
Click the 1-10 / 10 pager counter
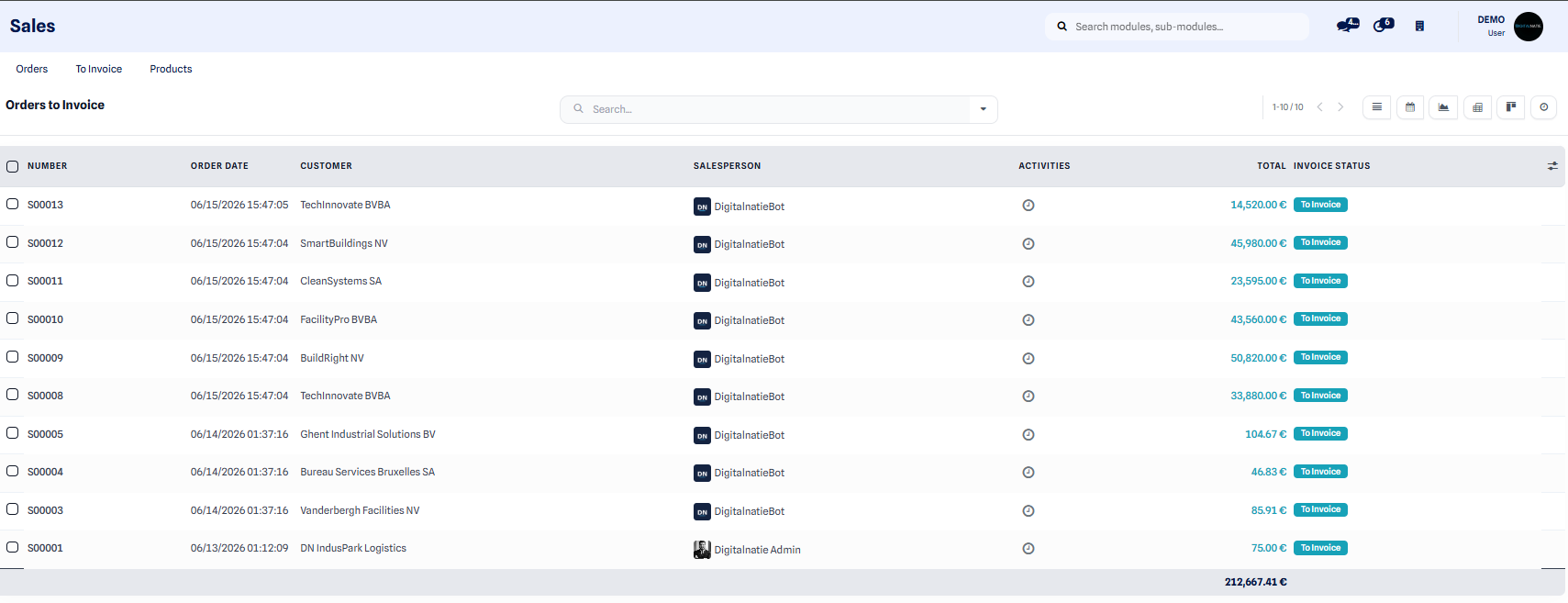(1287, 107)
